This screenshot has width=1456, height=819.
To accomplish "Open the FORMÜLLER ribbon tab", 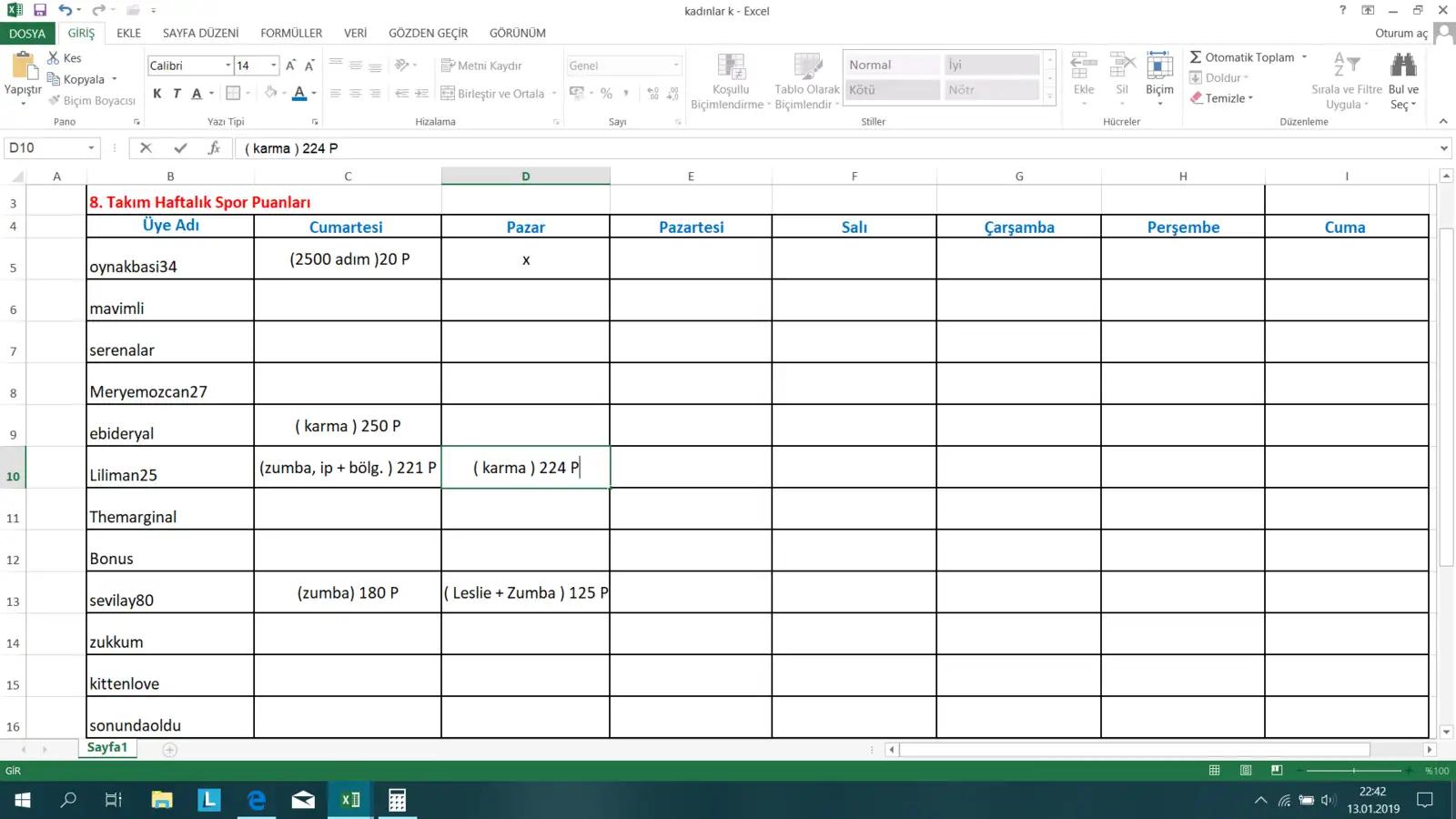I will coord(291,33).
